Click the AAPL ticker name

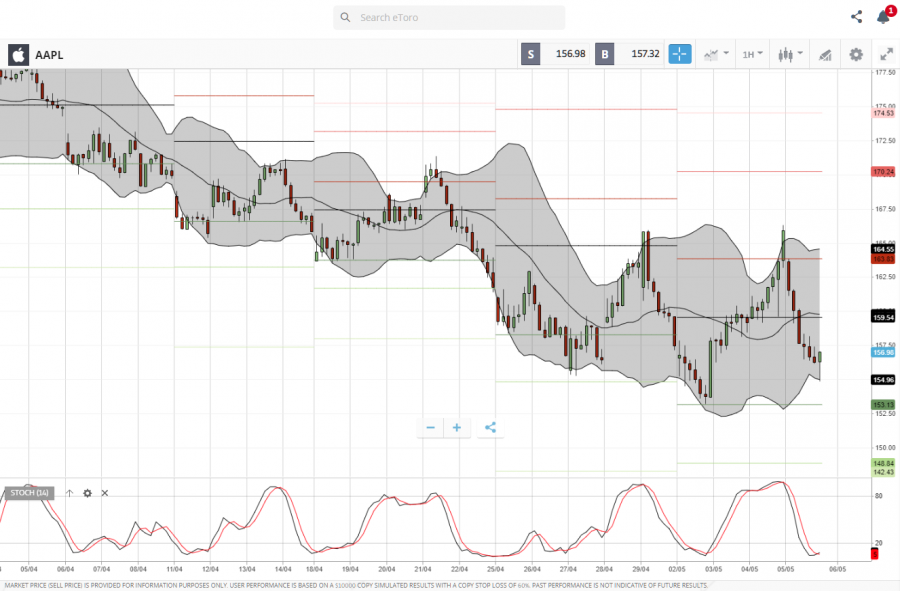pos(49,55)
